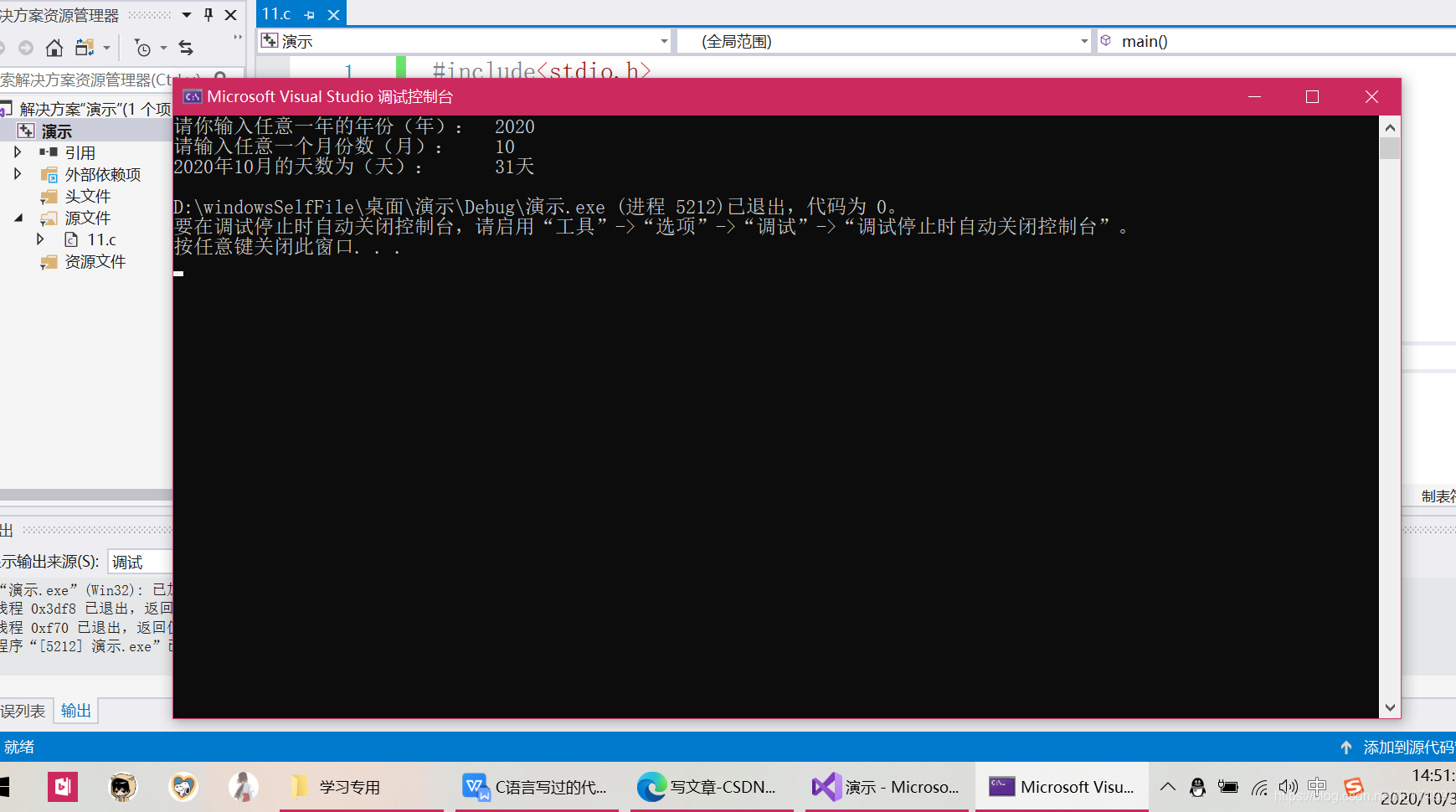Viewport: 1456px width, 812px height.
Task: Expand the 11.c file node
Action: [39, 239]
